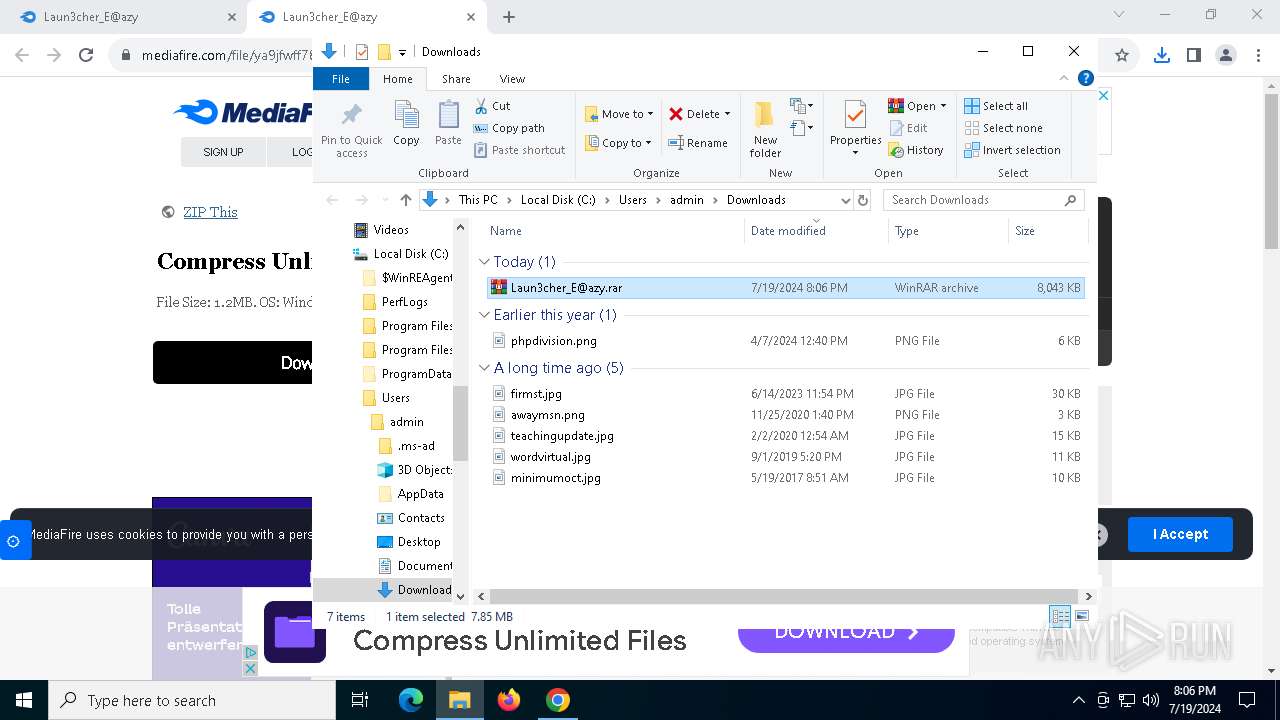Image resolution: width=1280 pixels, height=720 pixels.
Task: Go up one folder level in Explorer
Action: pyautogui.click(x=405, y=200)
